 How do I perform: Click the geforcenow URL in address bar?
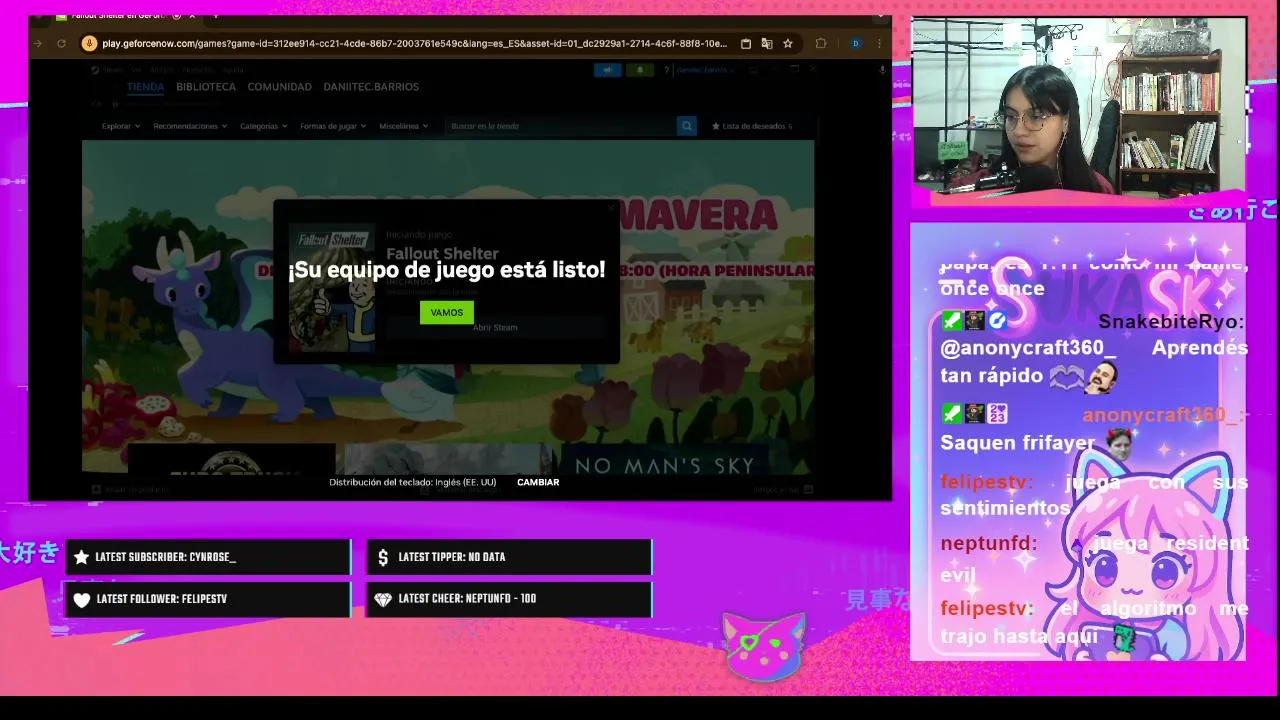[414, 44]
